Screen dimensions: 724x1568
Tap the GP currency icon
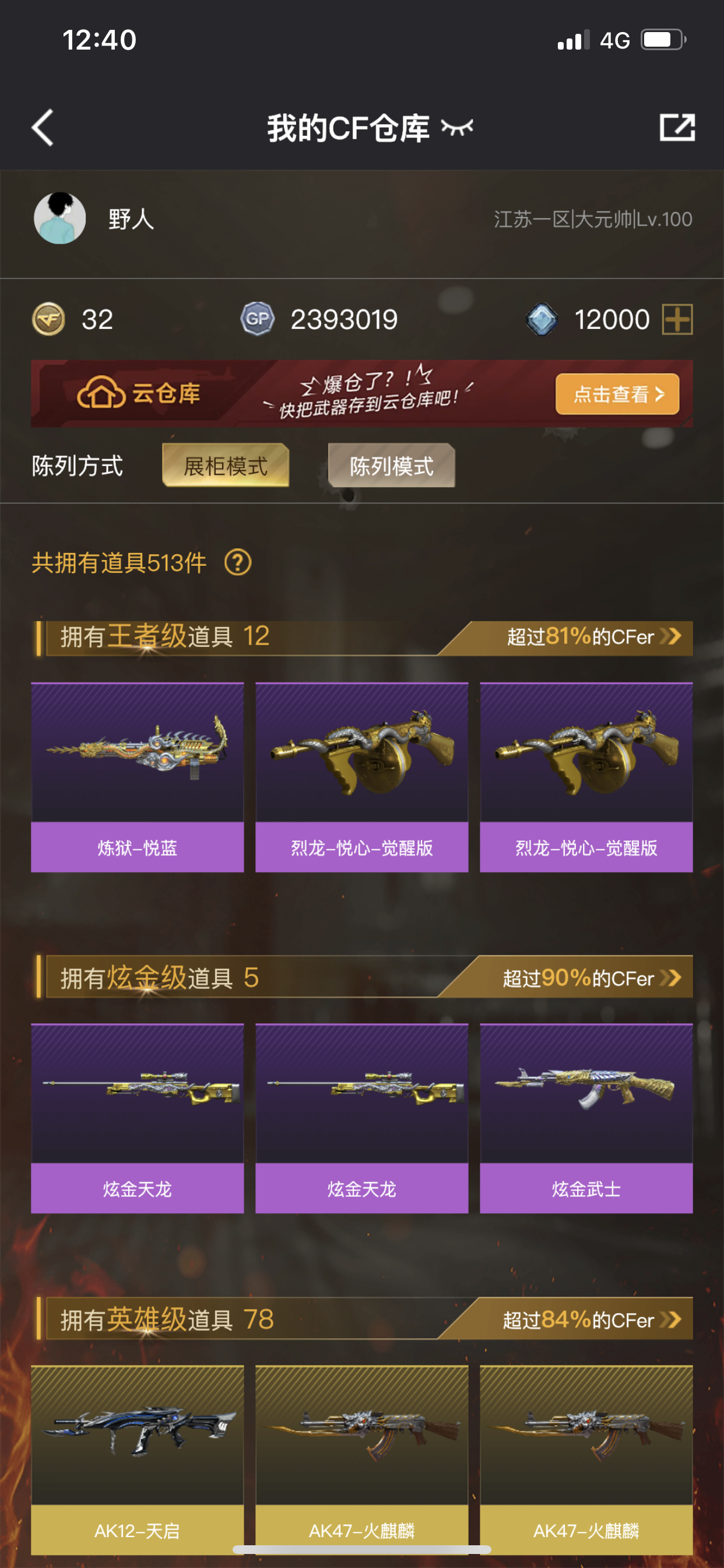[257, 319]
